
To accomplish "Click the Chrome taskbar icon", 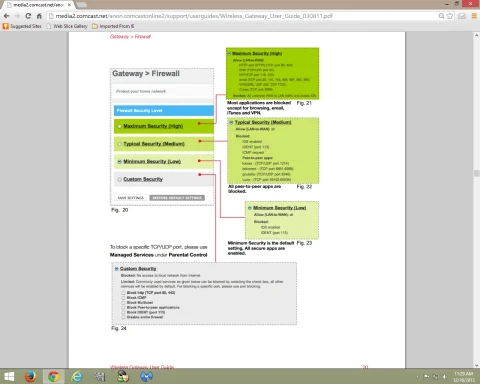I will click(54, 377).
